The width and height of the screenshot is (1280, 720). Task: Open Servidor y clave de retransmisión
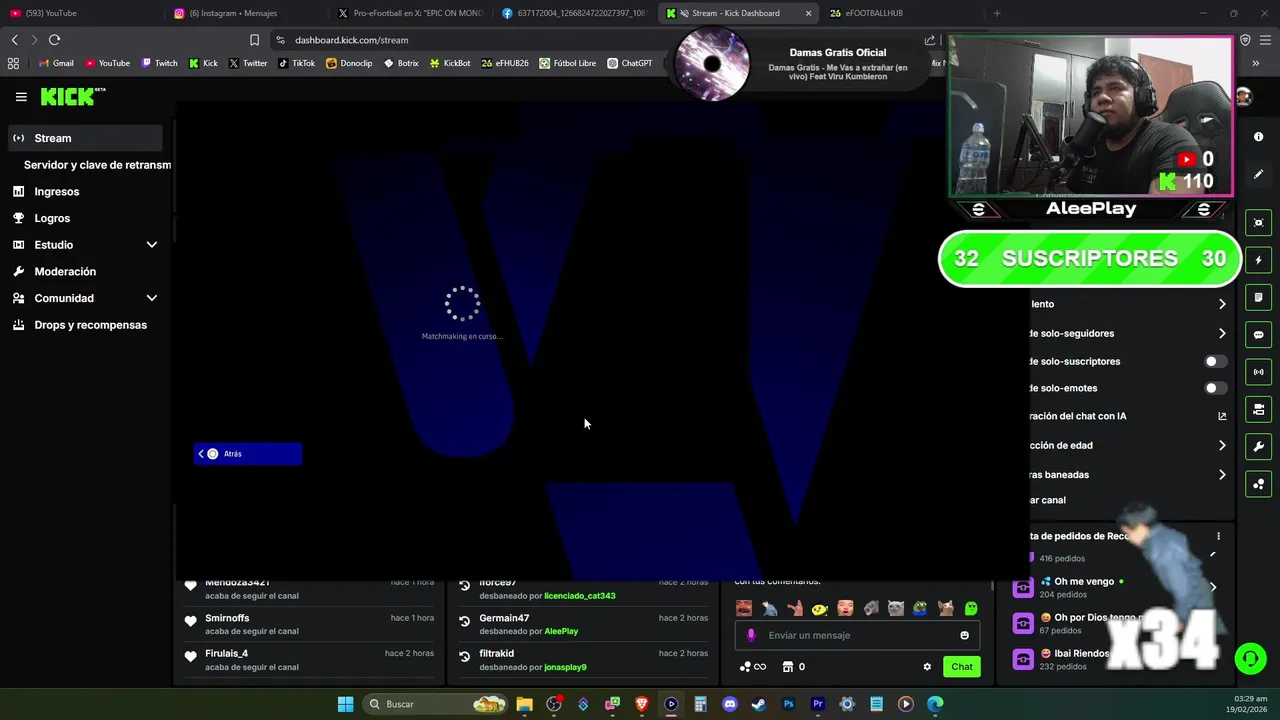pos(97,165)
